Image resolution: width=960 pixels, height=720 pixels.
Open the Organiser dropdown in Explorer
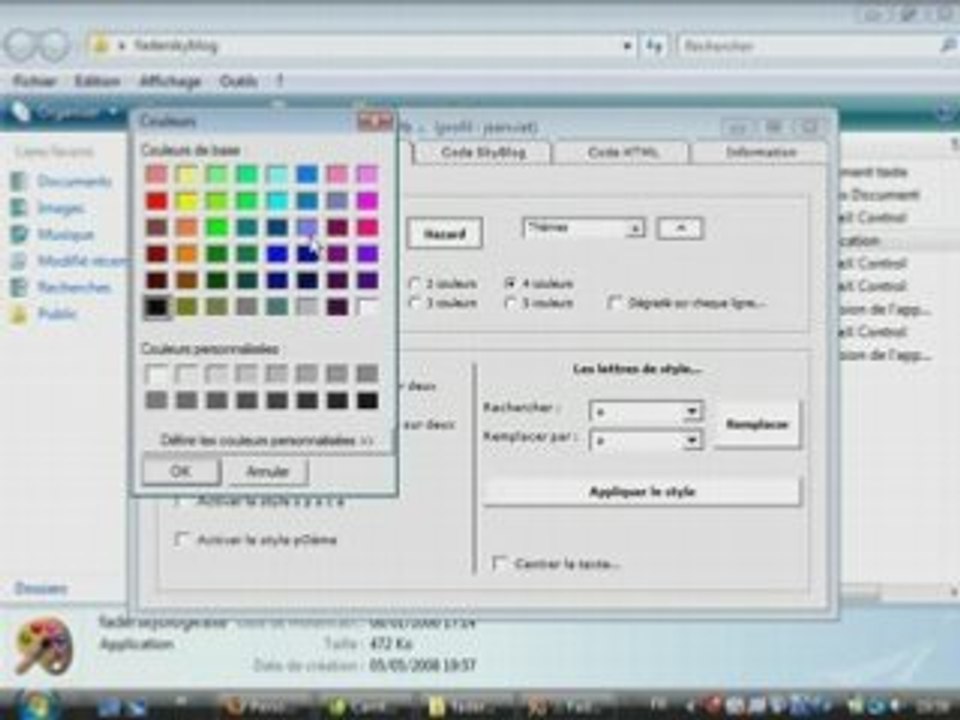point(67,113)
